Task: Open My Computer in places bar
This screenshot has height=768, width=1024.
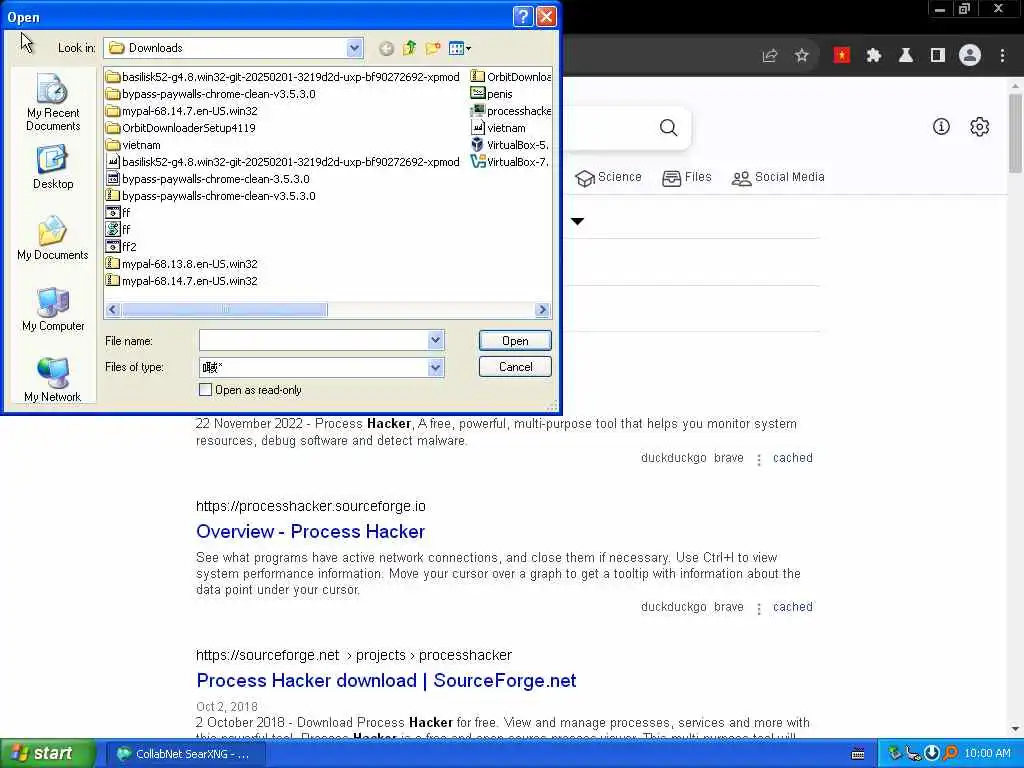Action: coord(53,310)
